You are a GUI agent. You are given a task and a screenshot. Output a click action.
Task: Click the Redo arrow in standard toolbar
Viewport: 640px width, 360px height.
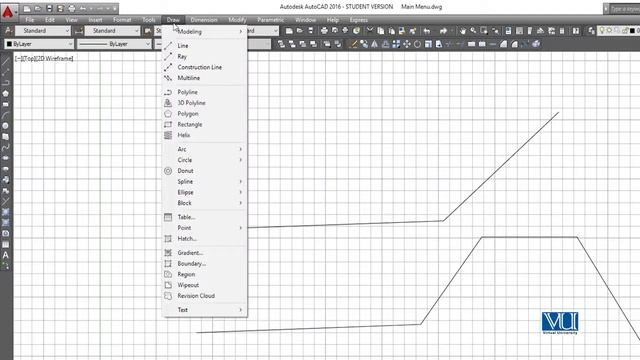click(x=444, y=31)
